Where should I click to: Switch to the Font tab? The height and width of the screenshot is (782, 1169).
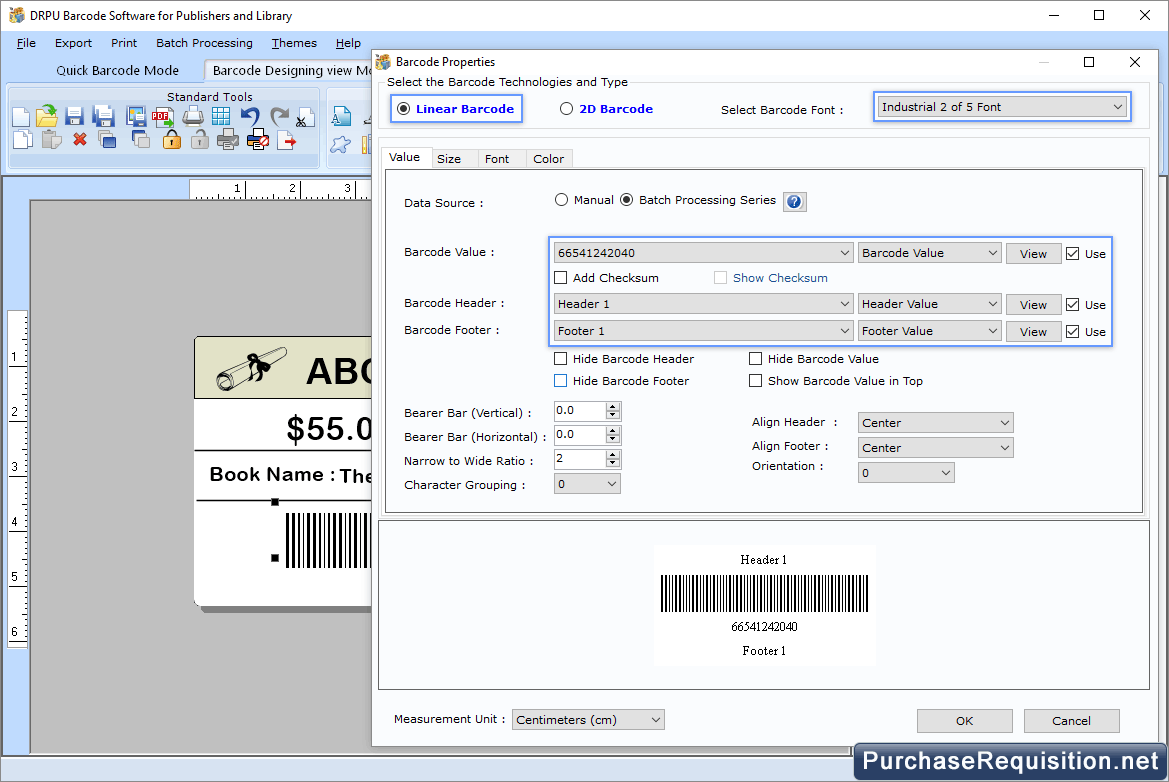click(x=500, y=158)
